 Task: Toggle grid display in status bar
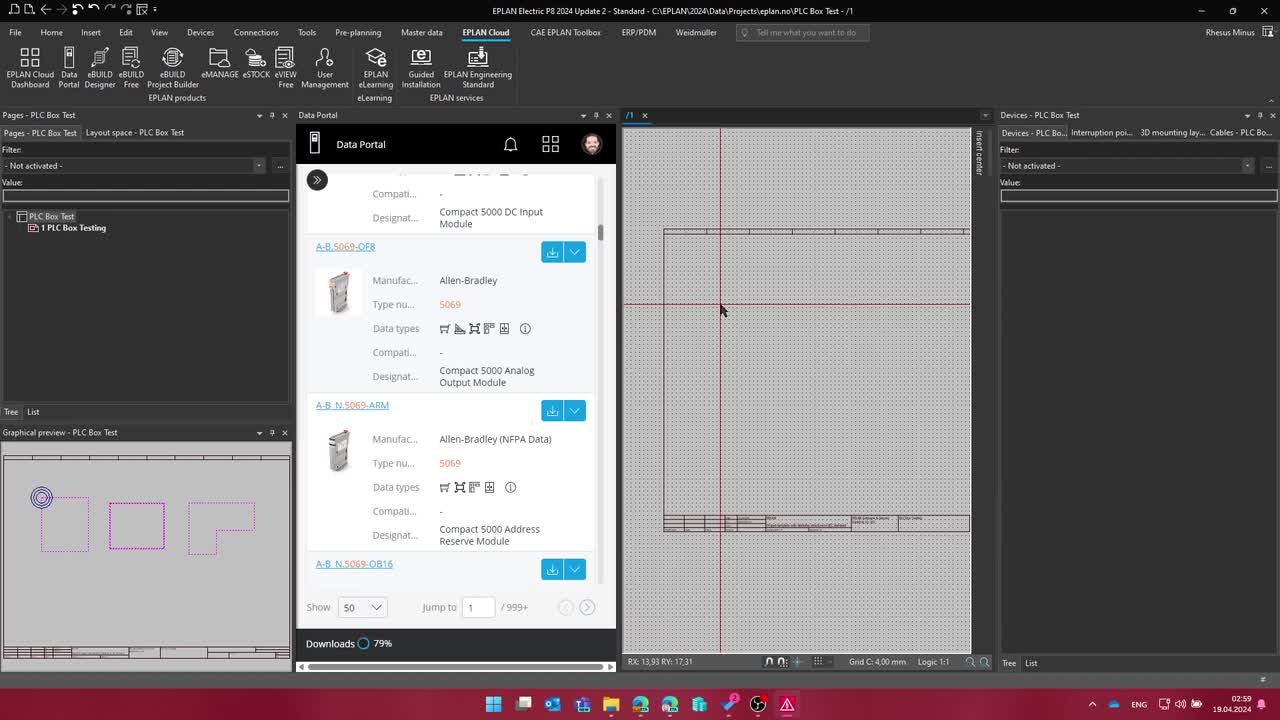click(x=818, y=662)
